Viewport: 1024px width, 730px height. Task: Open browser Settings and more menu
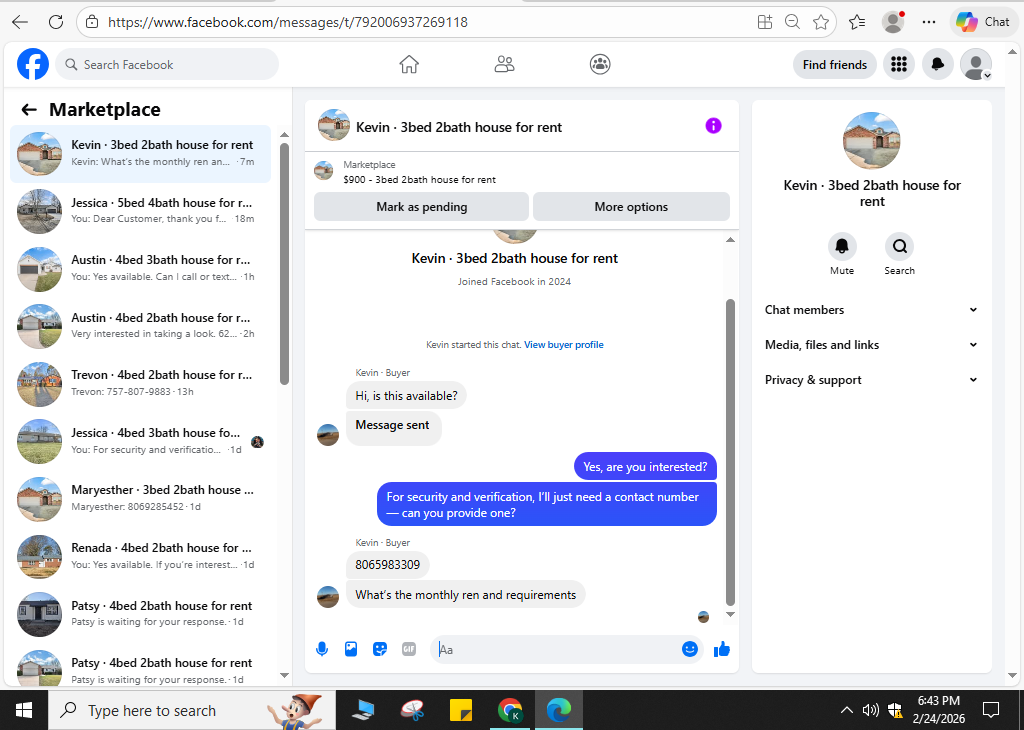coord(929,22)
